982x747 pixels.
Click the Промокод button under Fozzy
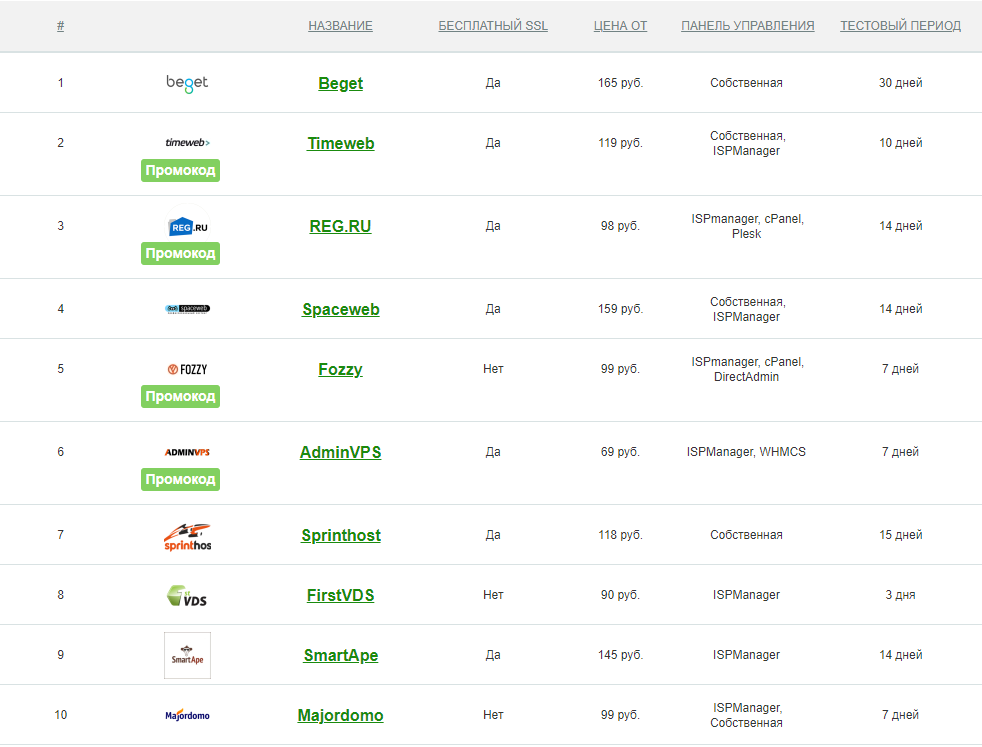pos(180,397)
